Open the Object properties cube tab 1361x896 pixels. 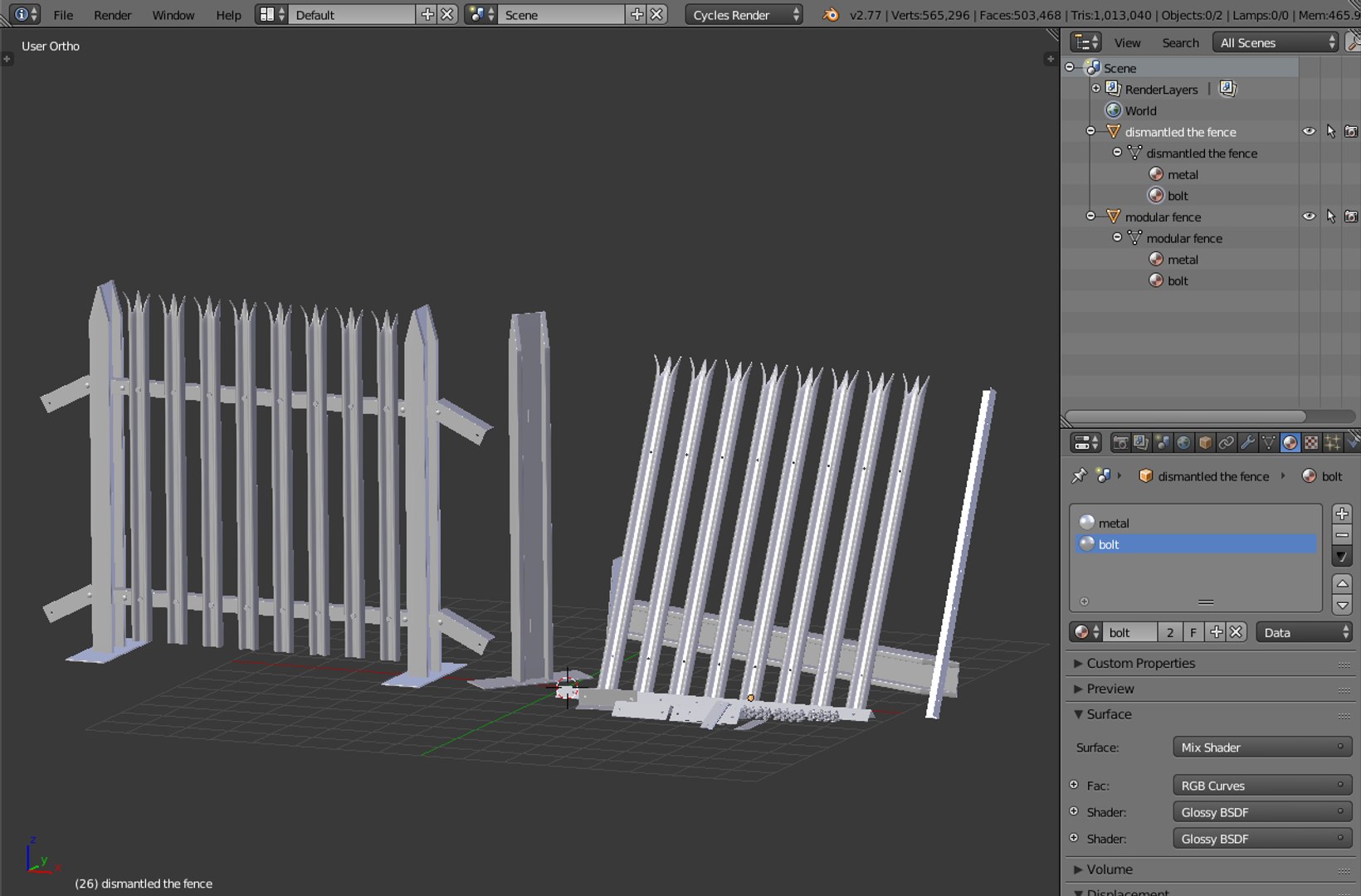[1205, 443]
